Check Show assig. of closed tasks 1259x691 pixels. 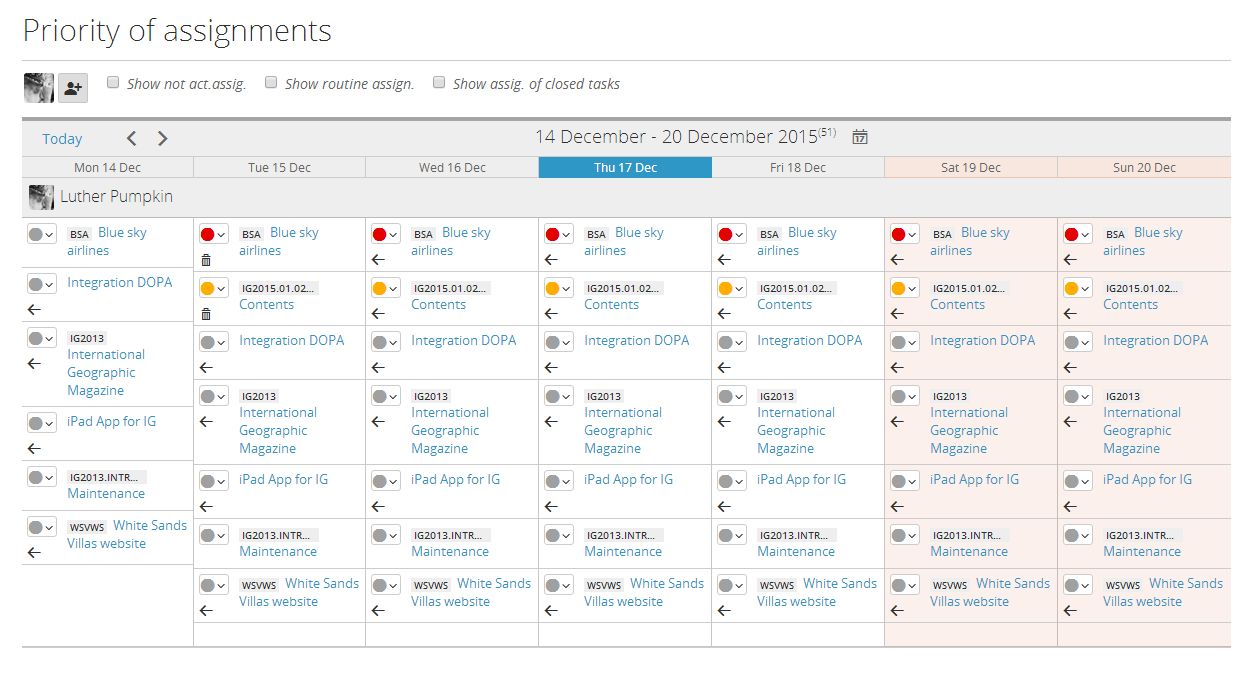coord(439,83)
